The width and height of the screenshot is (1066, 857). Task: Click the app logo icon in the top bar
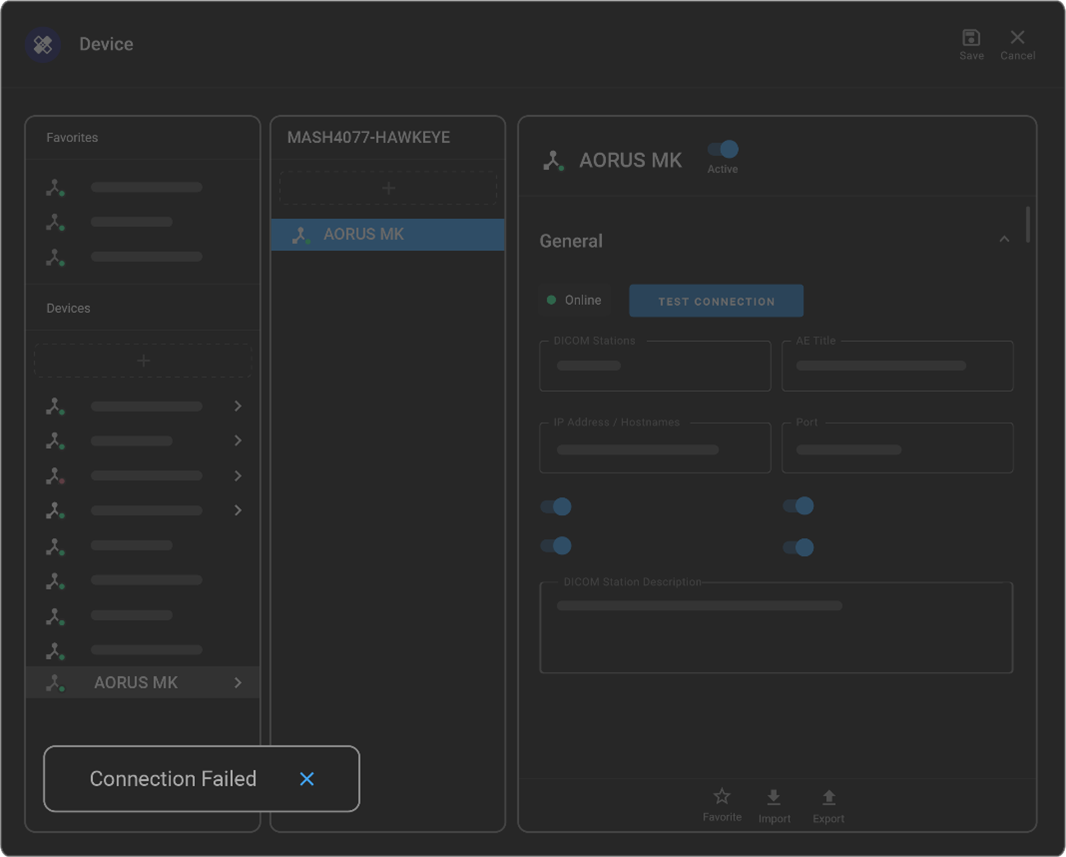[x=42, y=44]
